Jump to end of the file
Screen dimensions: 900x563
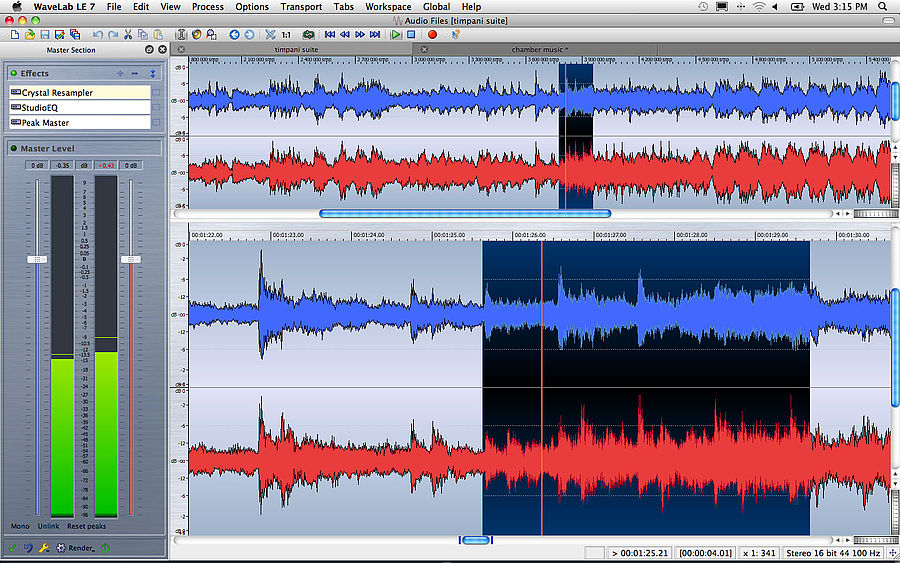pos(375,34)
